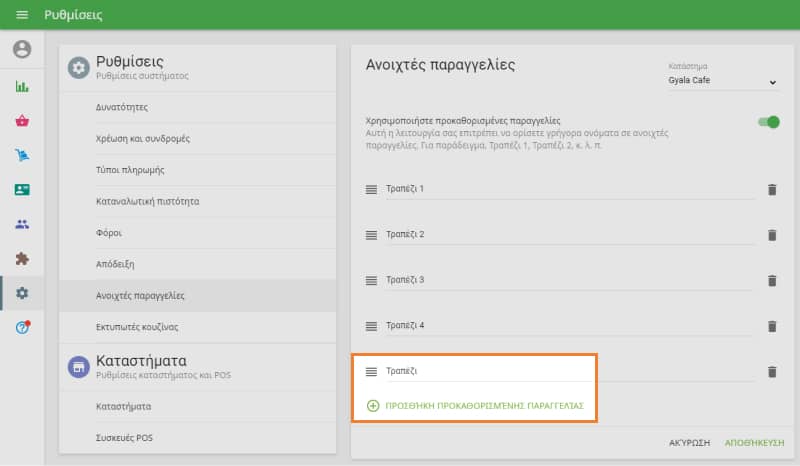The width and height of the screenshot is (800, 466).
Task: Open Help question mark icon
Action: 22,327
